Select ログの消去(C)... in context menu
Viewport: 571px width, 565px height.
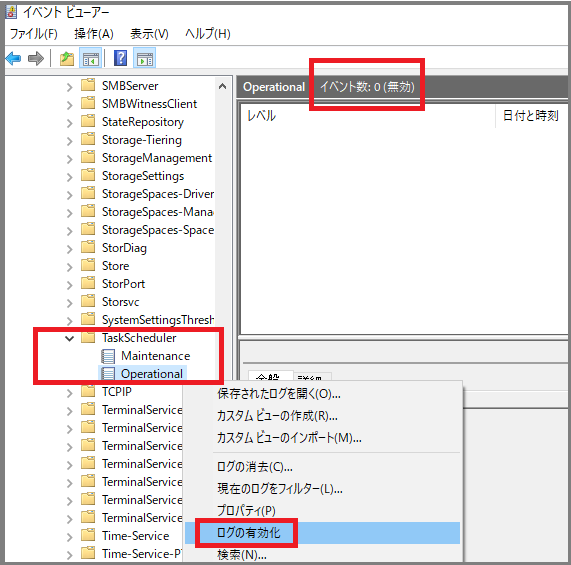click(255, 467)
